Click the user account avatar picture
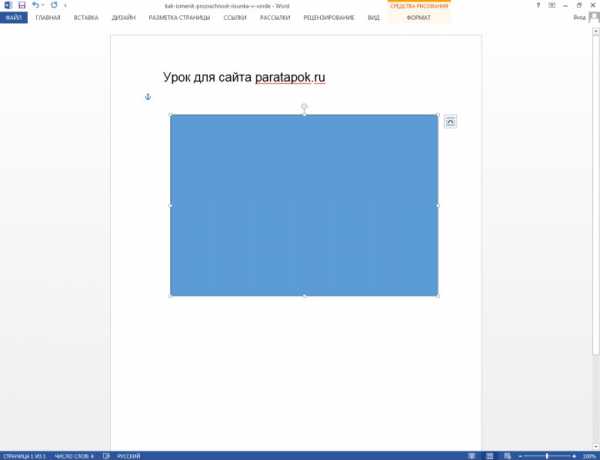Screen dimensions: 600x460 click(593, 18)
